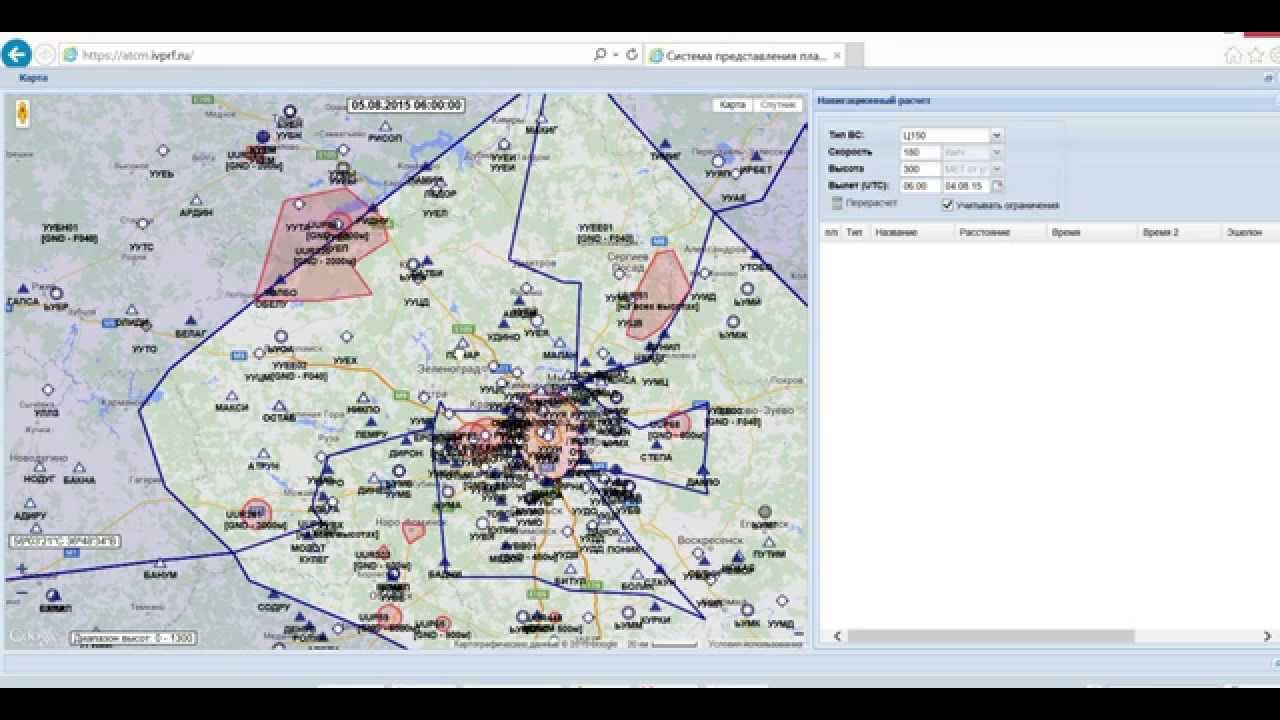Click the scrollbar left arrow in results table
This screenshot has width=1280, height=720.
pos(837,636)
